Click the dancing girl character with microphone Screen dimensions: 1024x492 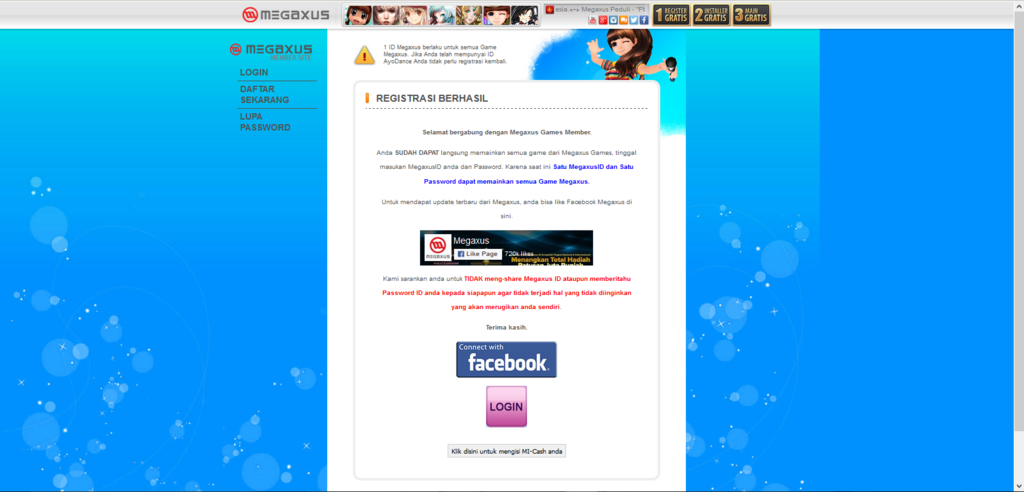(x=632, y=54)
